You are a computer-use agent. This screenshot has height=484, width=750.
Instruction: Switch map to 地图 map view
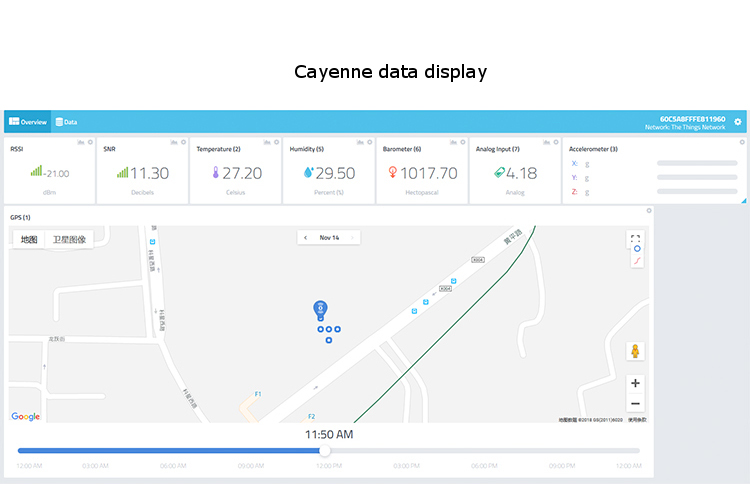click(29, 240)
